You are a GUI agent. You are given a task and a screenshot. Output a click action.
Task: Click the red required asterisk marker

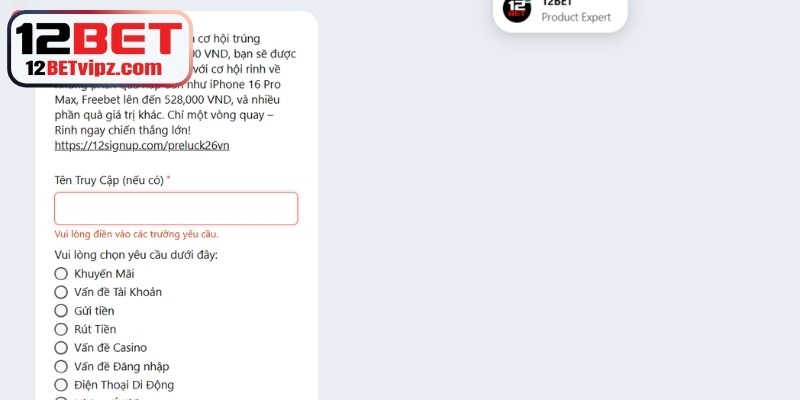(x=168, y=179)
